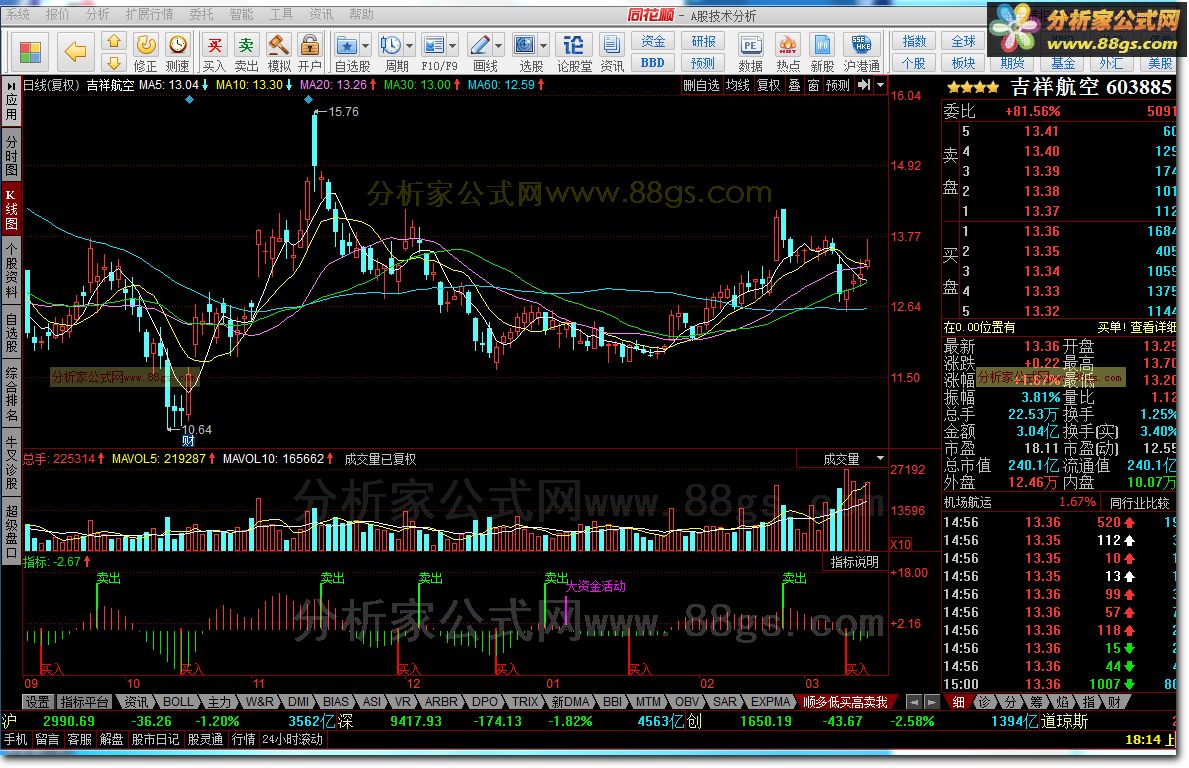Click the 研报 button
The width and height of the screenshot is (1189, 768).
[x=703, y=41]
